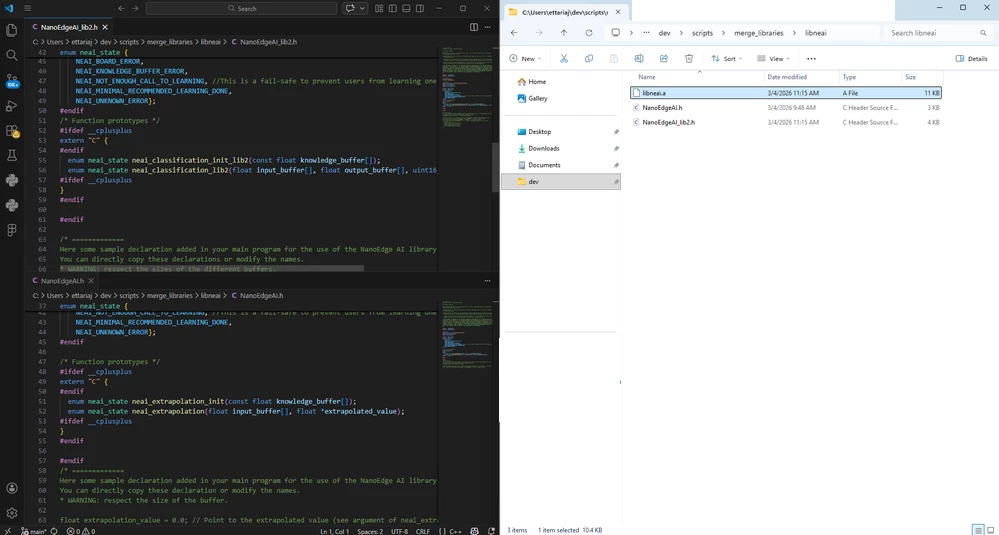Screen dimensions: 999x535
Task: Click the Delete trash icon in Explorer
Action: click(689, 59)
